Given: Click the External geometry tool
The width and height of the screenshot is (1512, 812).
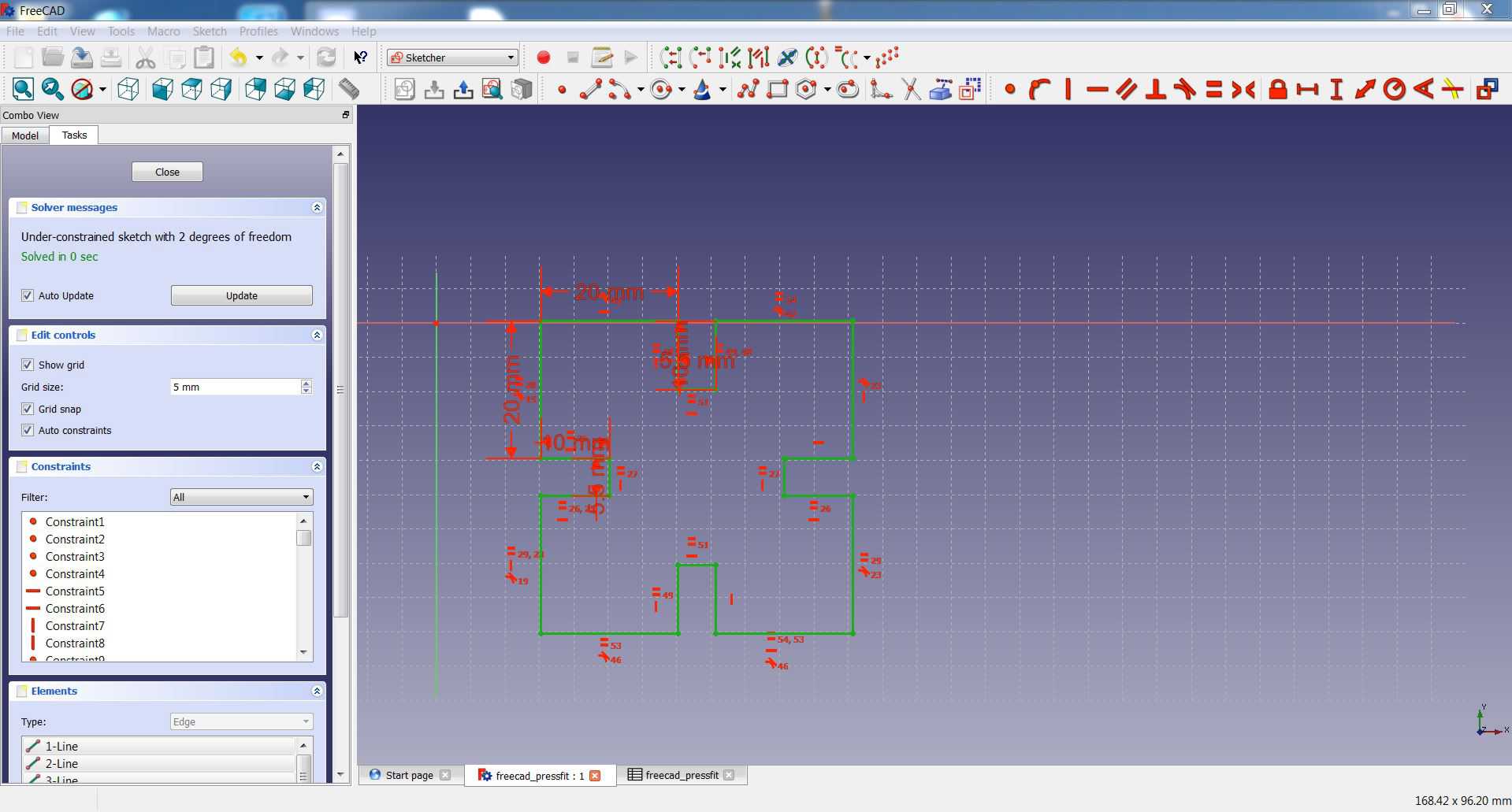Looking at the screenshot, I should pos(941,89).
